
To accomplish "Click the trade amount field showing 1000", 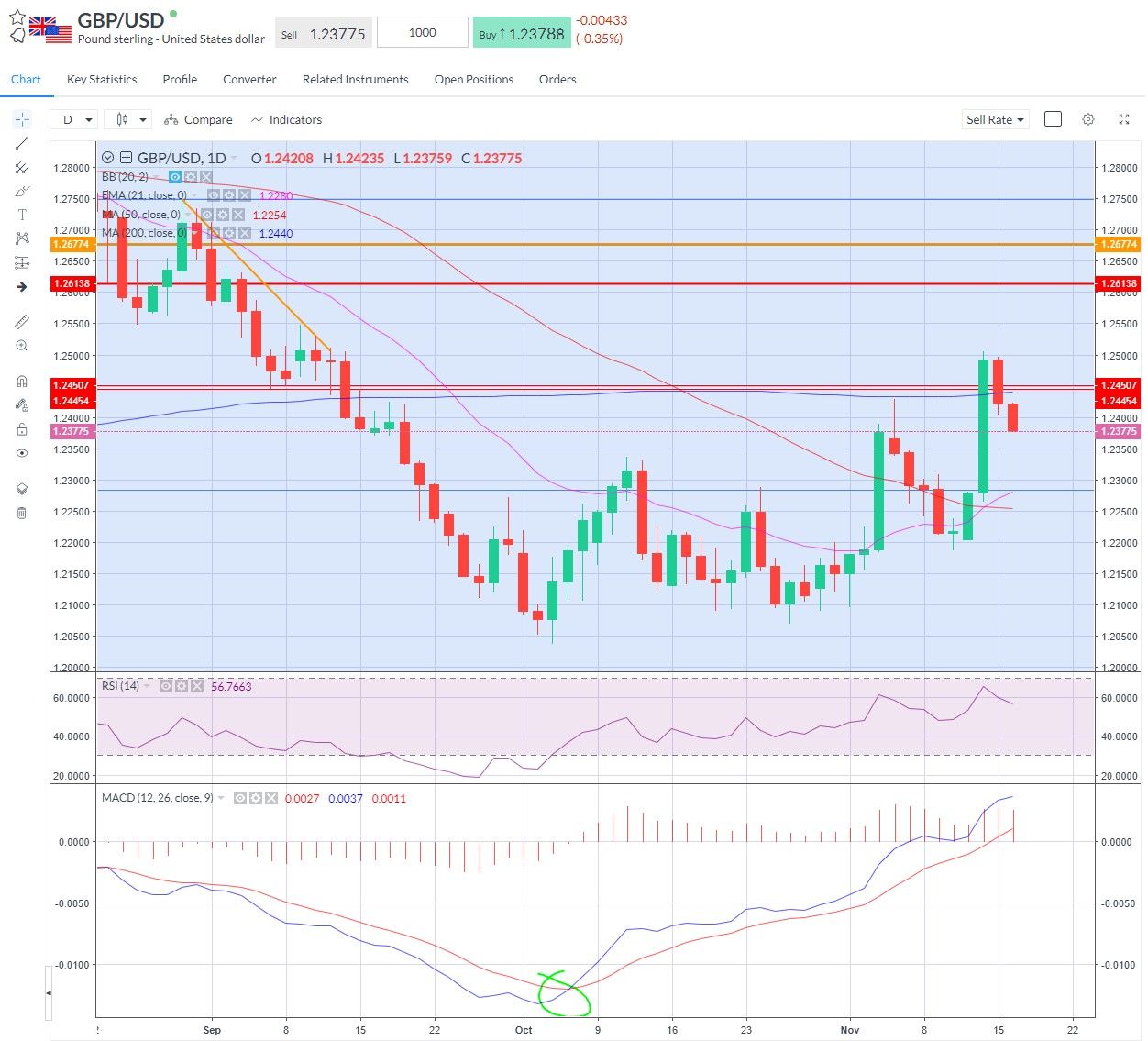I will tap(422, 32).
